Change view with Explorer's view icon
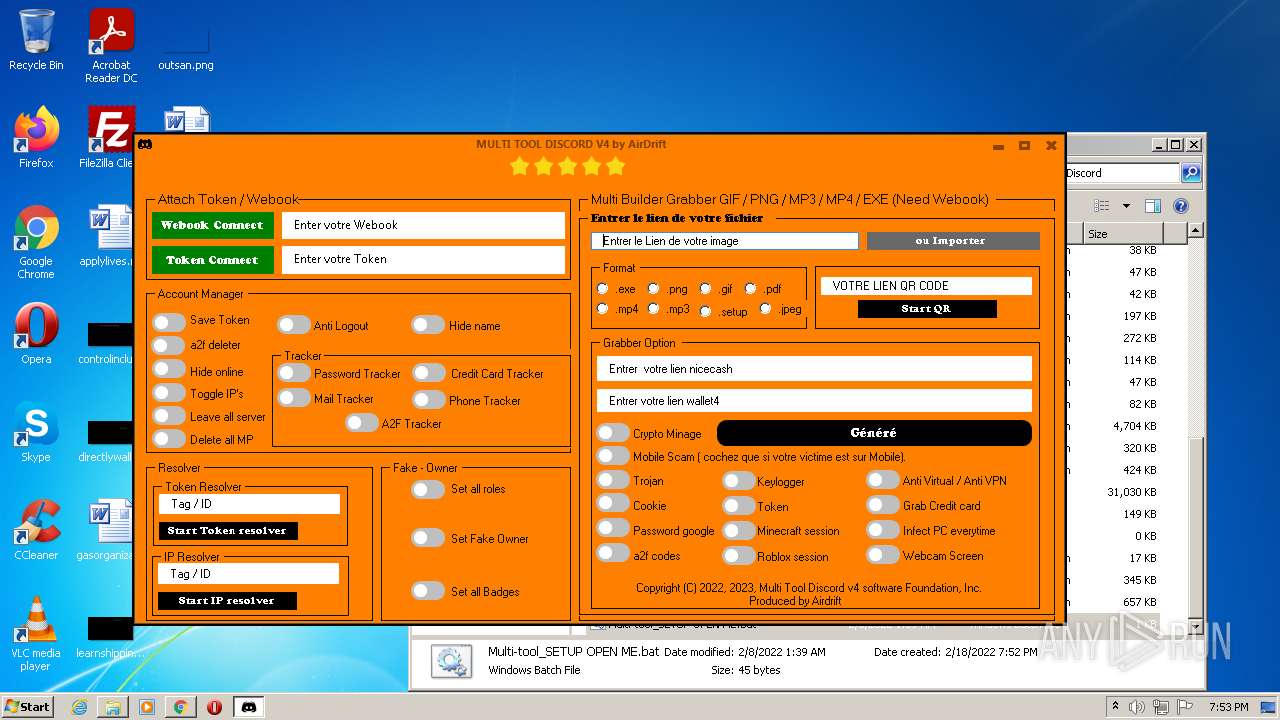Image resolution: width=1280 pixels, height=720 pixels. coord(1102,206)
